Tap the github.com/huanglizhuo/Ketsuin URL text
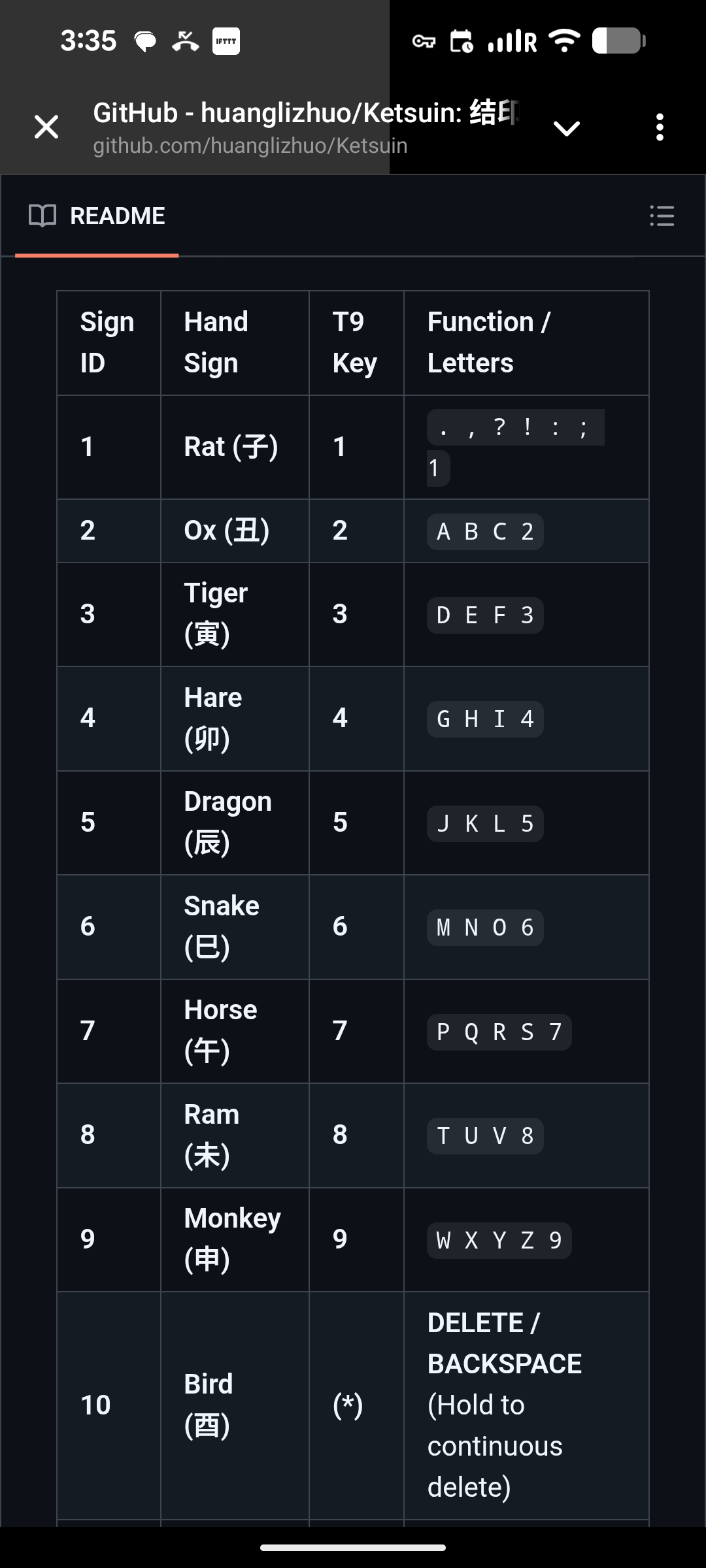Image resolution: width=706 pixels, height=1568 pixels. (250, 146)
